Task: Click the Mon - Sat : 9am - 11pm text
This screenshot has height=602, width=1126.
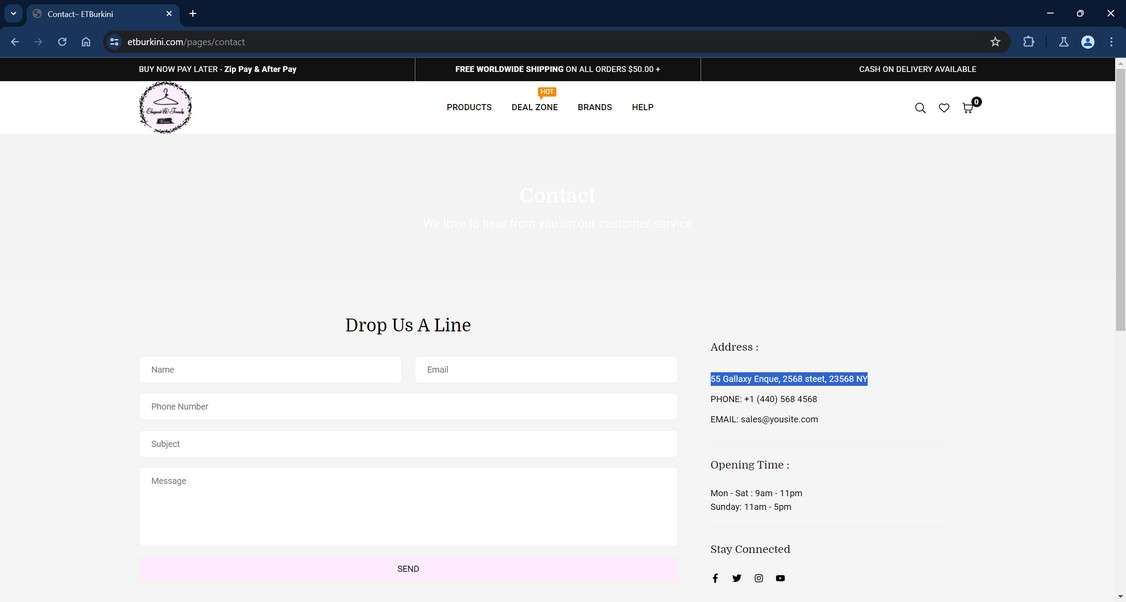Action: coord(756,494)
